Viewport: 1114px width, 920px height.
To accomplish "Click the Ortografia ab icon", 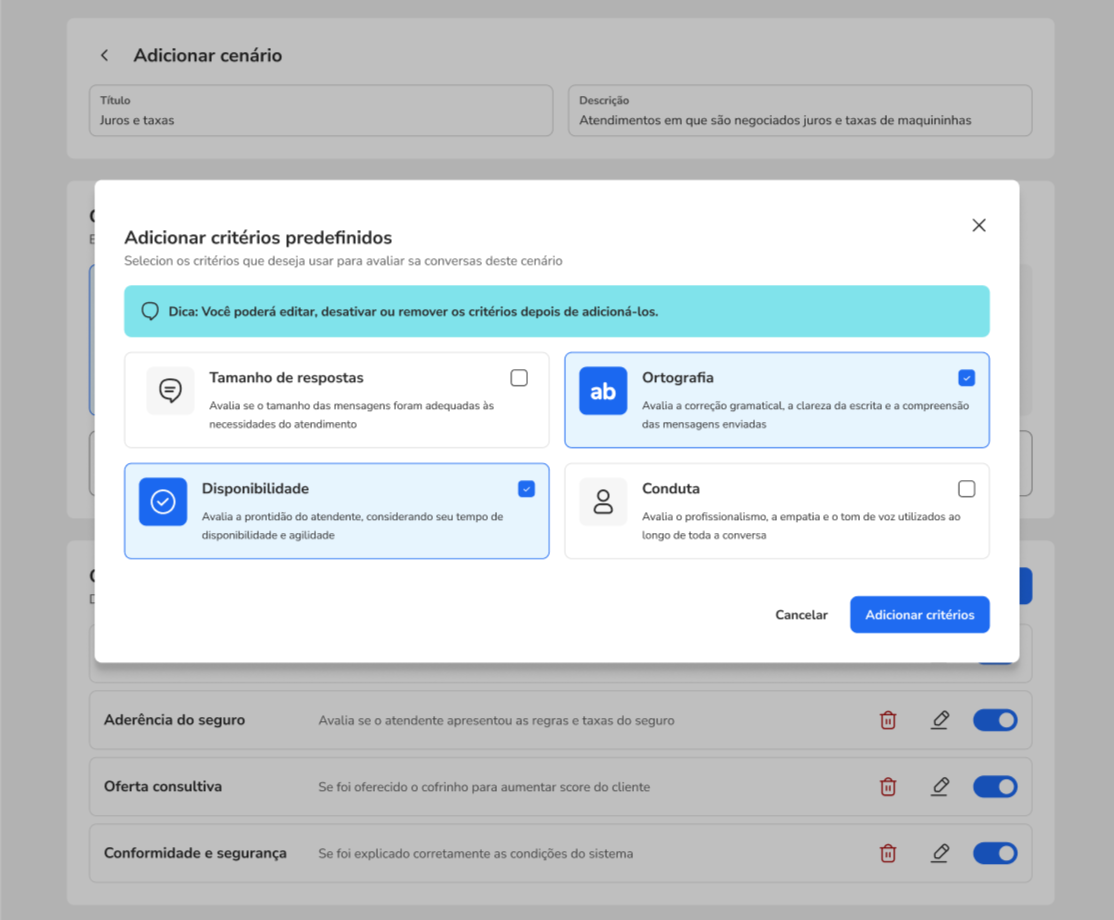I will pos(602,391).
